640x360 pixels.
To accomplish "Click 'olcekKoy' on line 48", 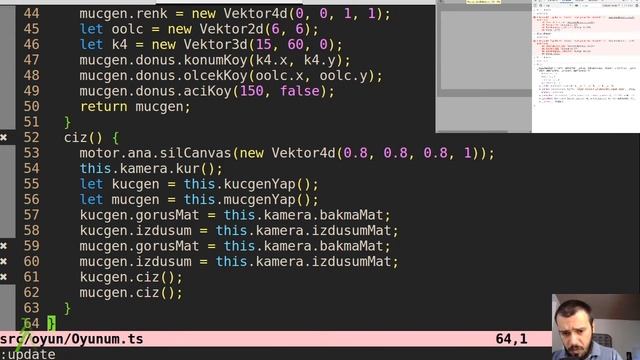I will (x=216, y=76).
